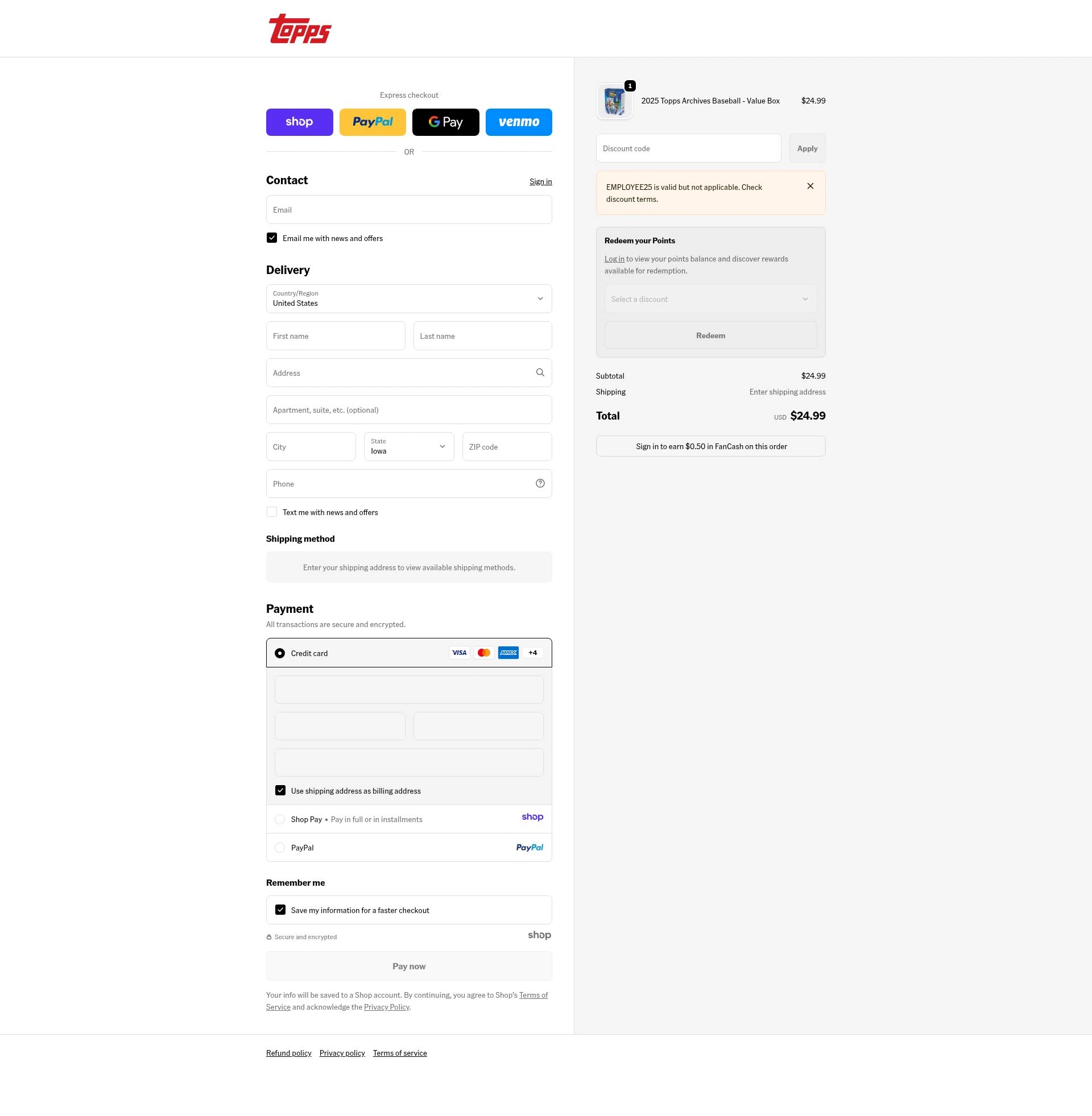Click the Sign in link
The height and width of the screenshot is (1116, 1092).
541,181
